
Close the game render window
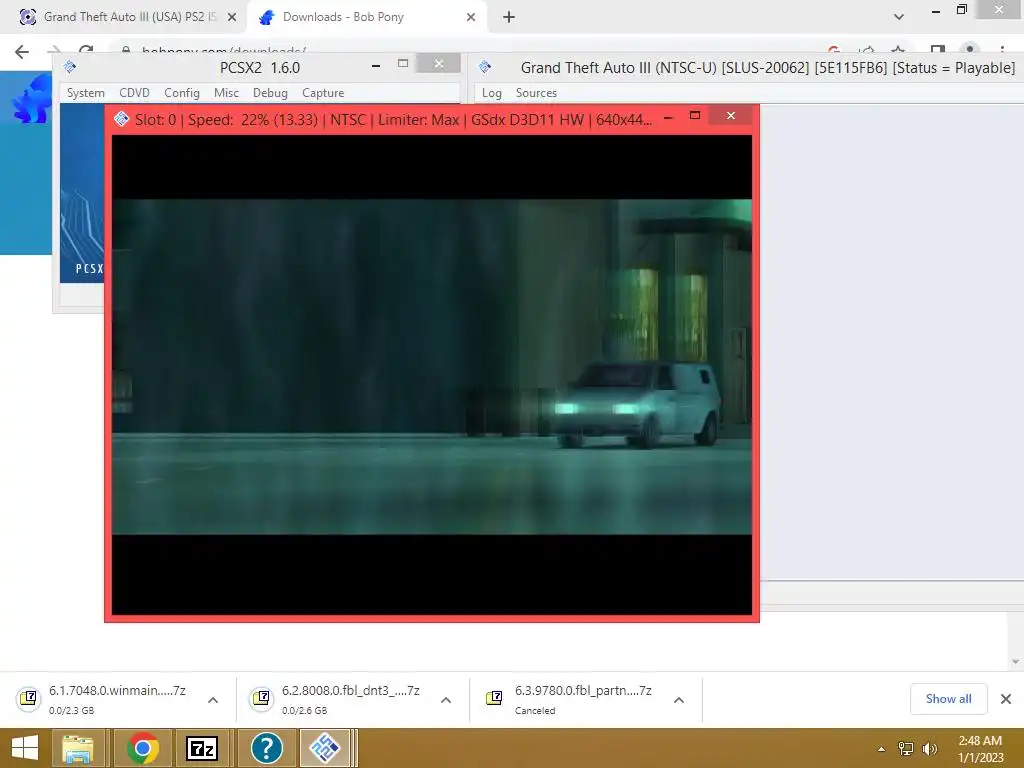coord(731,116)
